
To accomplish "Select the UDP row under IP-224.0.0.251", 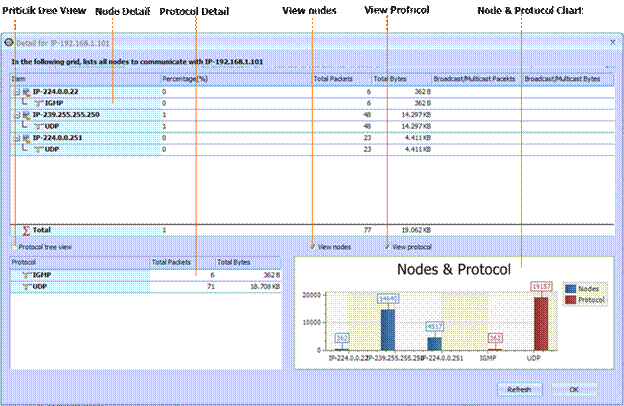I will 312,150.
